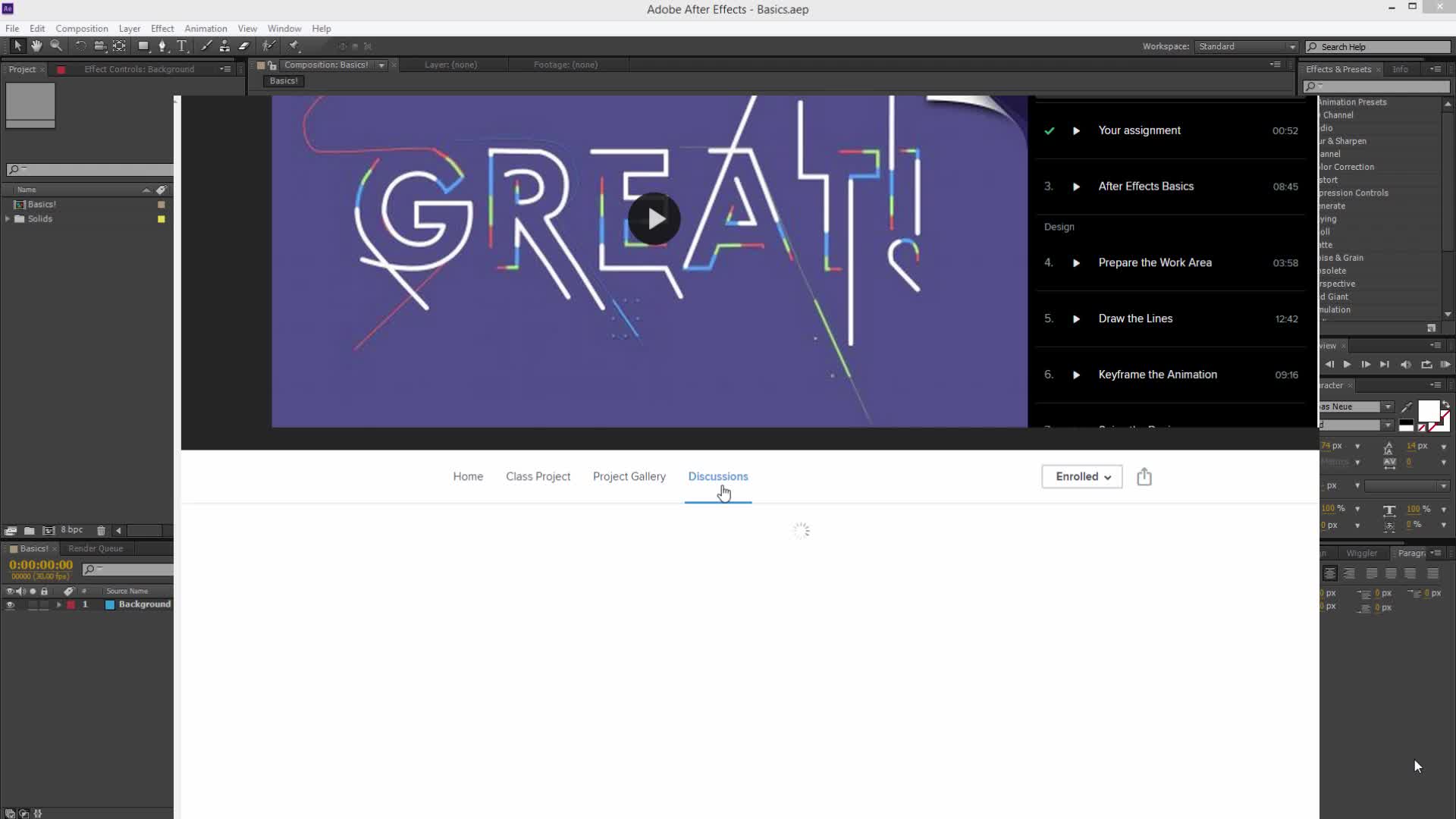Select the Hand tool
Viewport: 1456px width, 819px height.
[x=36, y=46]
